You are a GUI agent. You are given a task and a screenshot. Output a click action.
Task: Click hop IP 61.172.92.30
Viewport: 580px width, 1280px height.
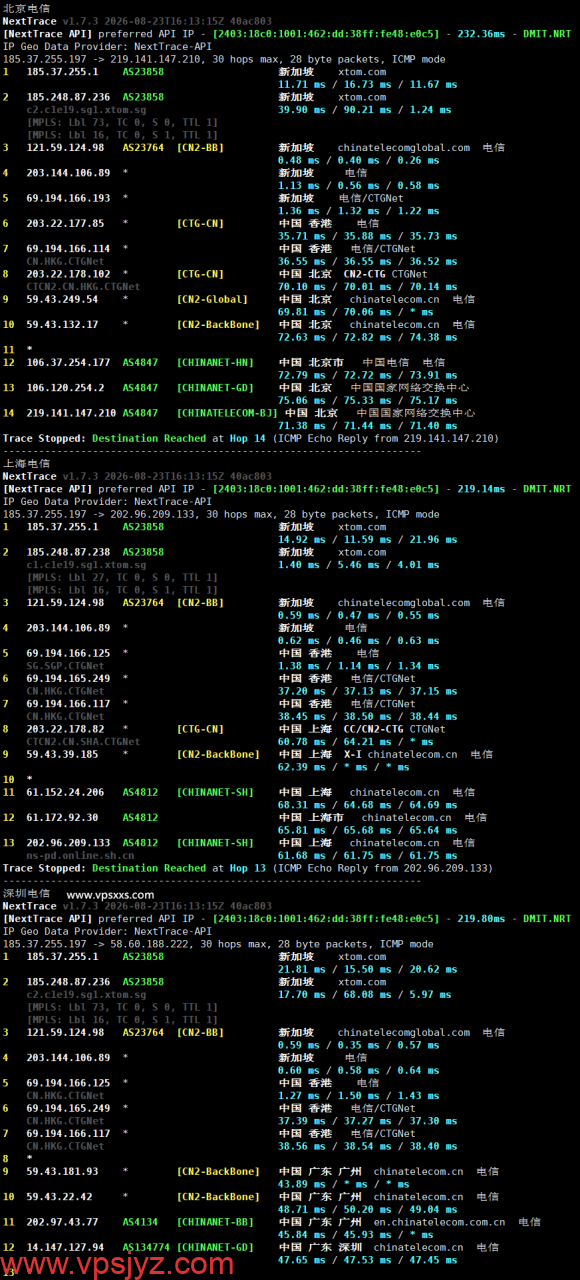coord(62,817)
